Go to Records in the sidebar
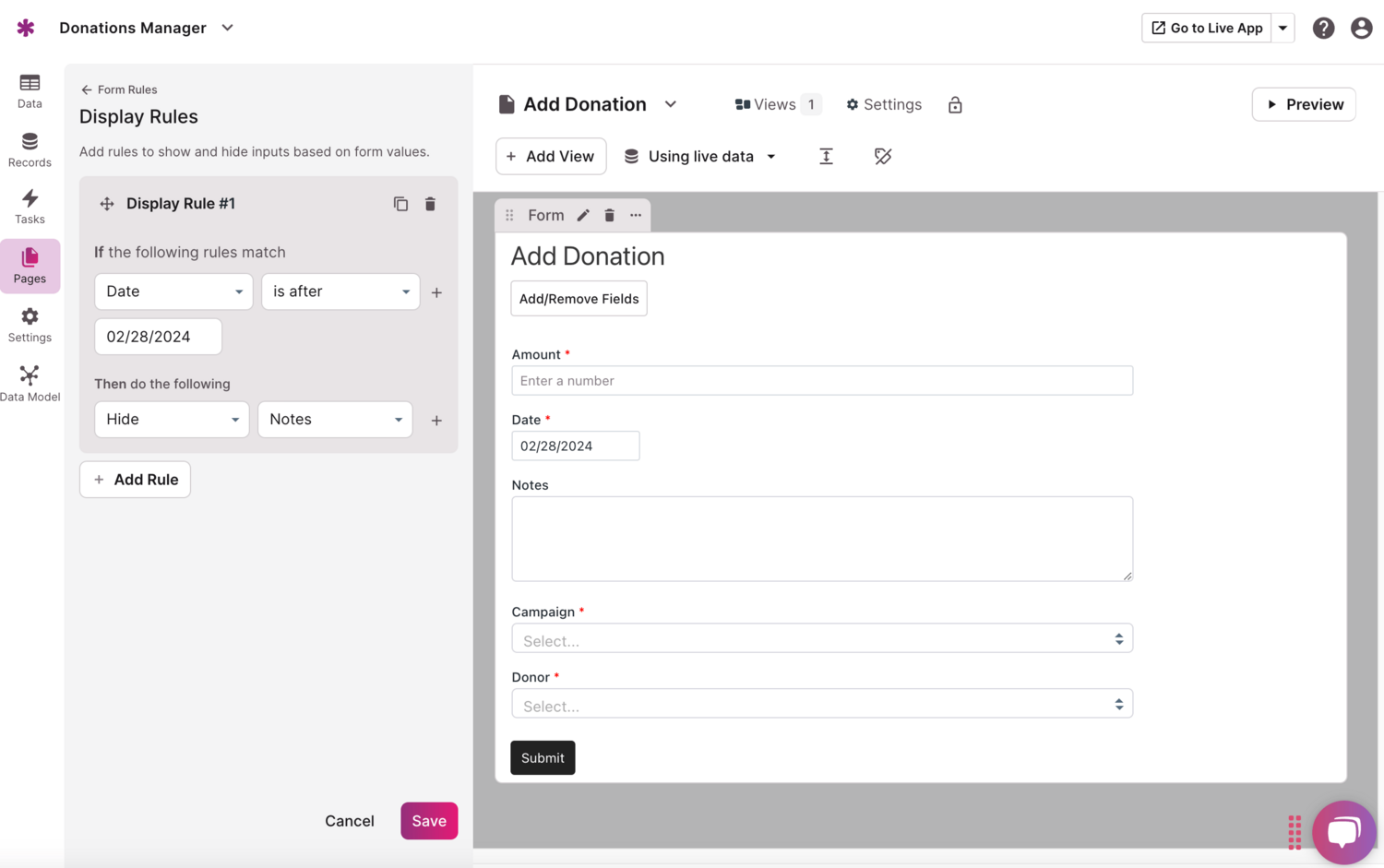Viewport: 1384px width, 868px height. [30, 149]
